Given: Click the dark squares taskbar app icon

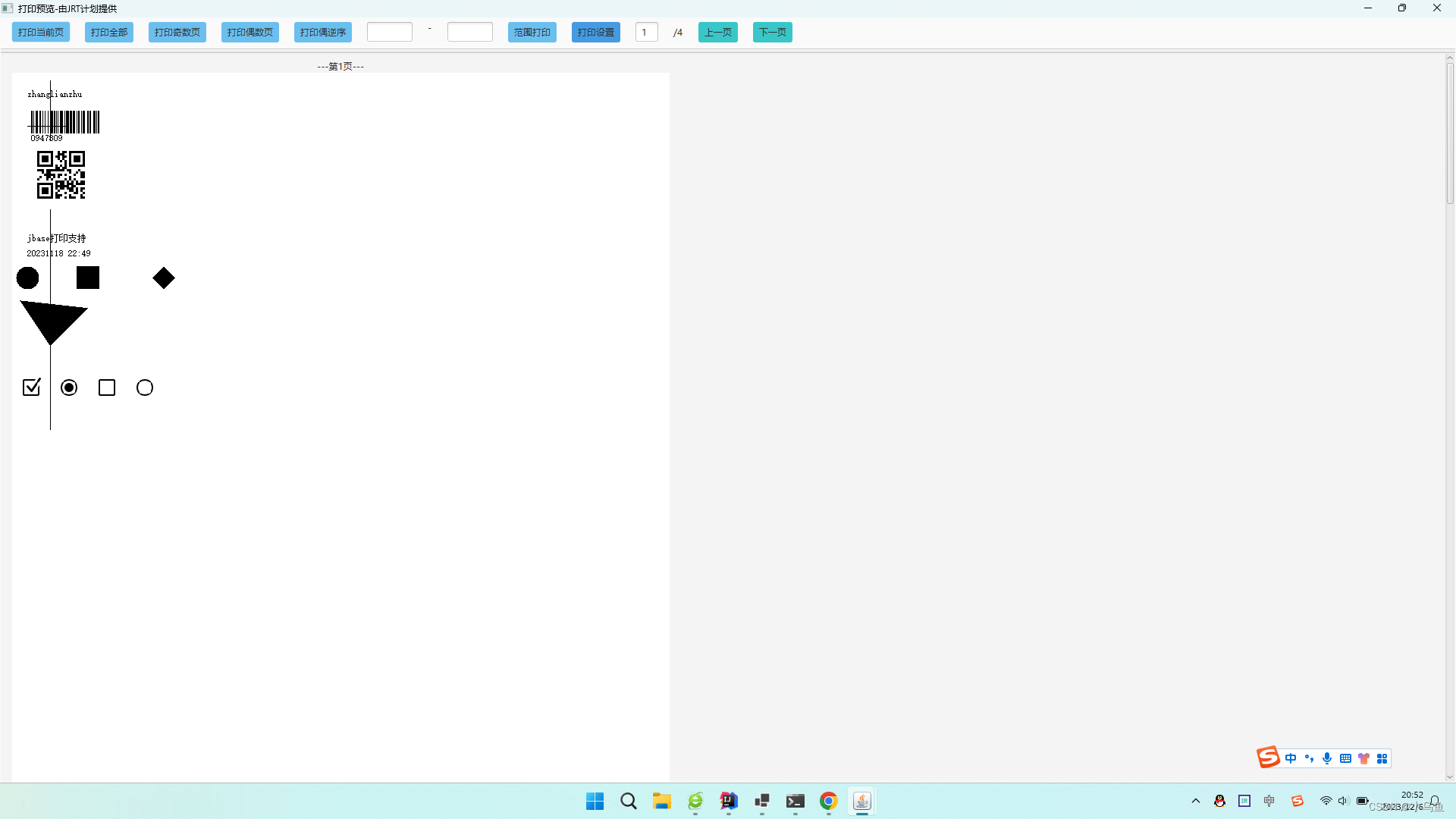Looking at the screenshot, I should click(x=762, y=801).
